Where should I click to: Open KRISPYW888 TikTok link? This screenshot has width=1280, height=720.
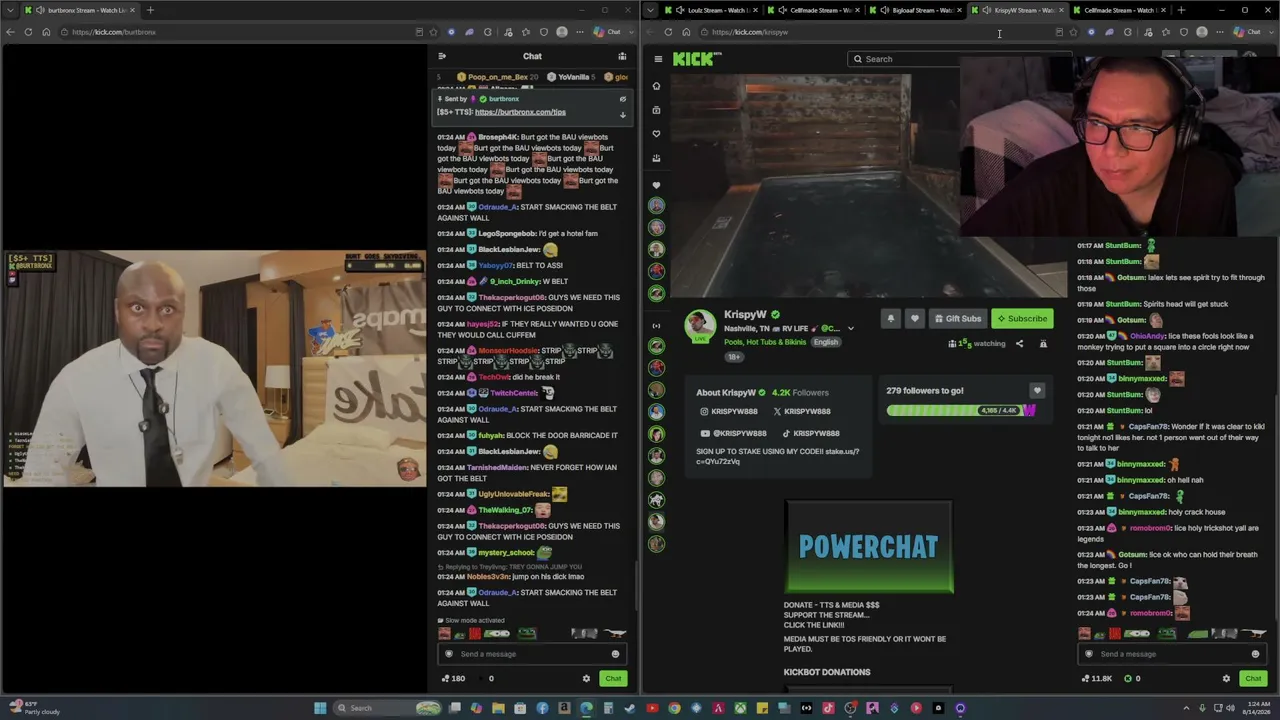810,434
